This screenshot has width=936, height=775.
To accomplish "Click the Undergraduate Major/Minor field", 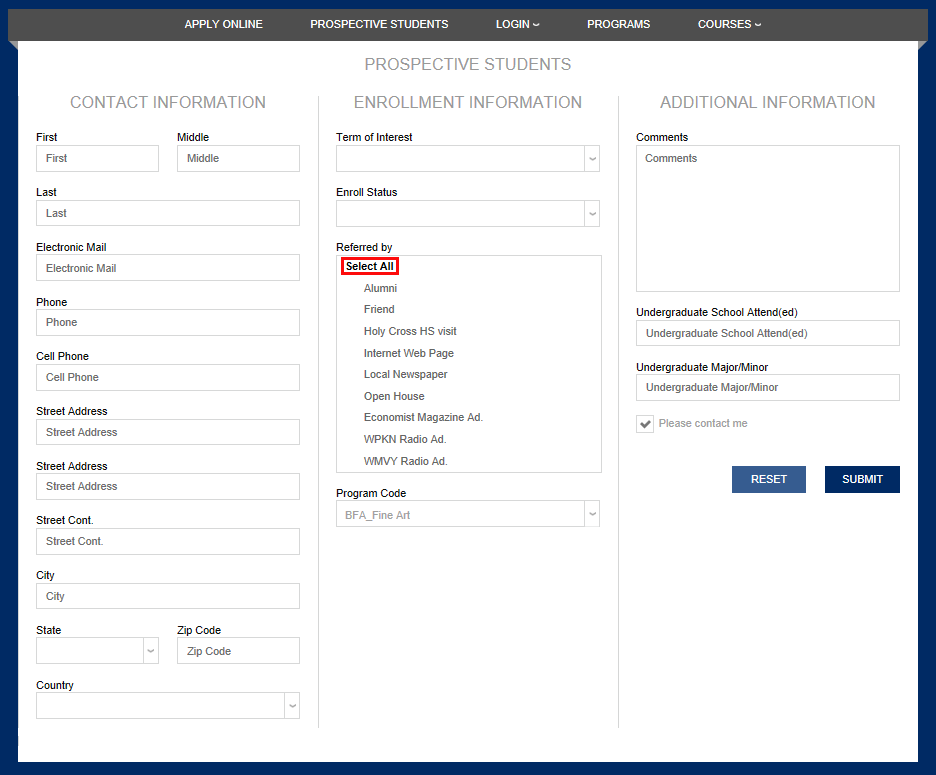I will pos(767,387).
